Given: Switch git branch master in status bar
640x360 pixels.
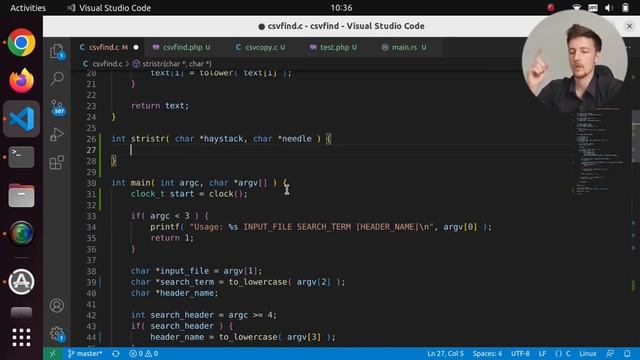Looking at the screenshot, I should pos(85,353).
